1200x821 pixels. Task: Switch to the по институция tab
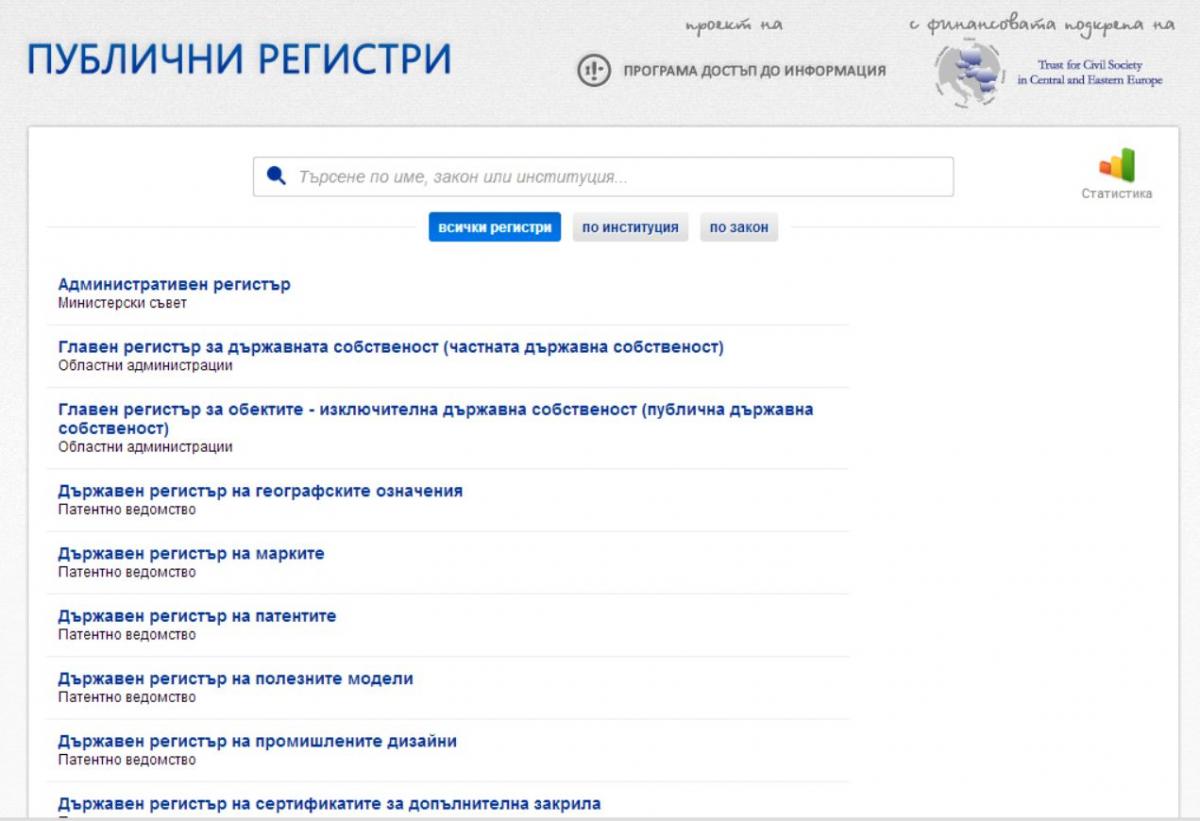point(630,227)
